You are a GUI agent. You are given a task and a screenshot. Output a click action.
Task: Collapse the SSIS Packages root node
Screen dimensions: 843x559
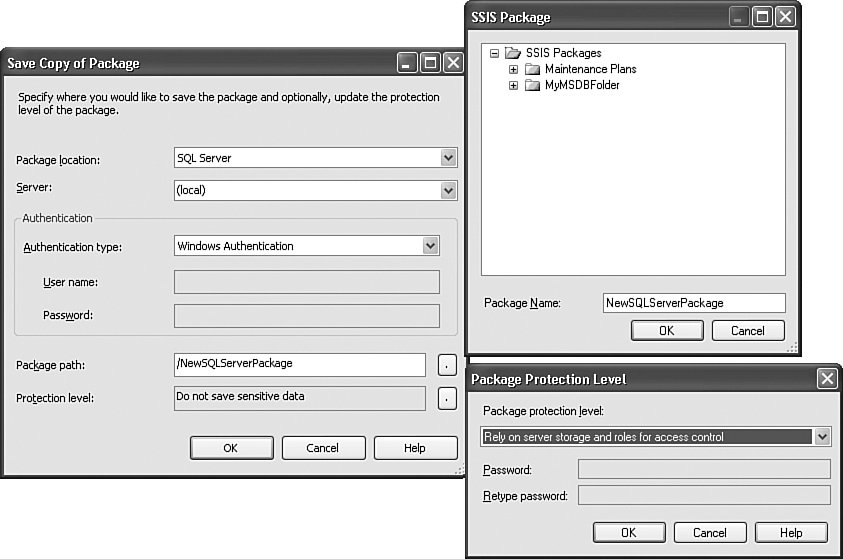click(x=494, y=53)
